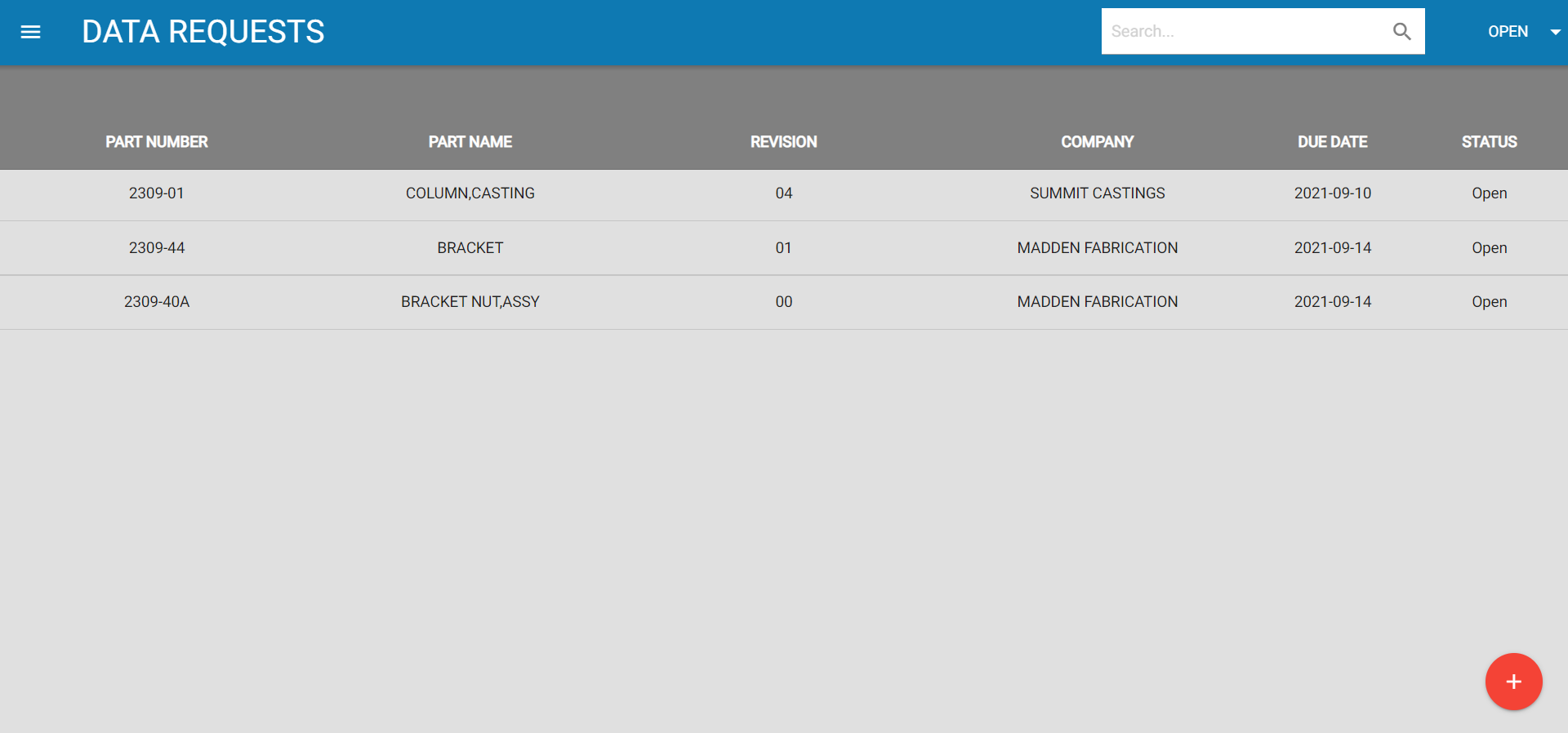Click the DATA REQUESTS page title

point(203,32)
